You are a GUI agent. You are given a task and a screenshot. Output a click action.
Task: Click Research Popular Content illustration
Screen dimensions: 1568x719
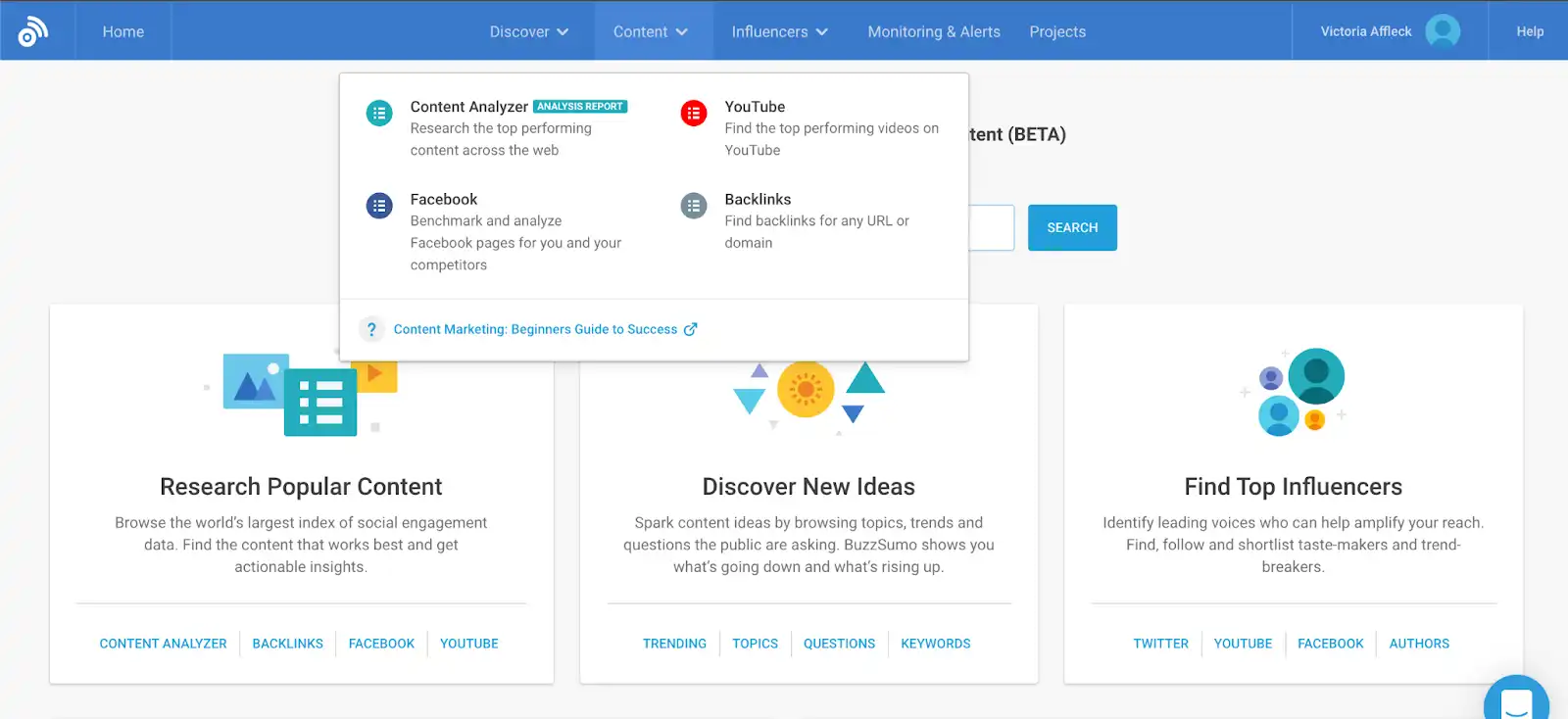click(x=302, y=393)
